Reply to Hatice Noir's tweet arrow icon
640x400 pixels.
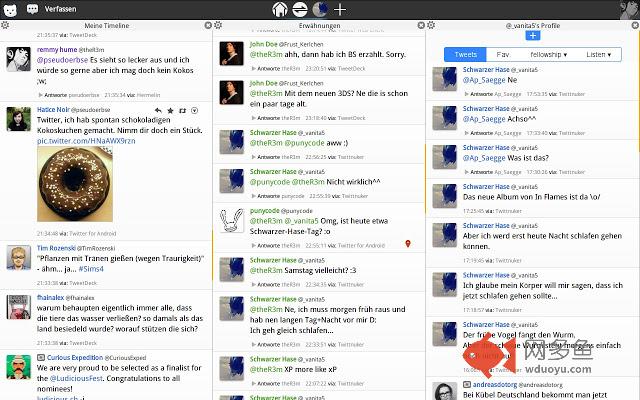[158, 110]
